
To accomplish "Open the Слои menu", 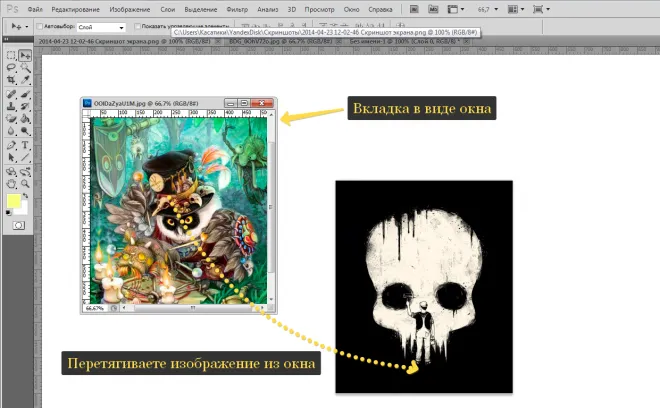I will point(168,9).
